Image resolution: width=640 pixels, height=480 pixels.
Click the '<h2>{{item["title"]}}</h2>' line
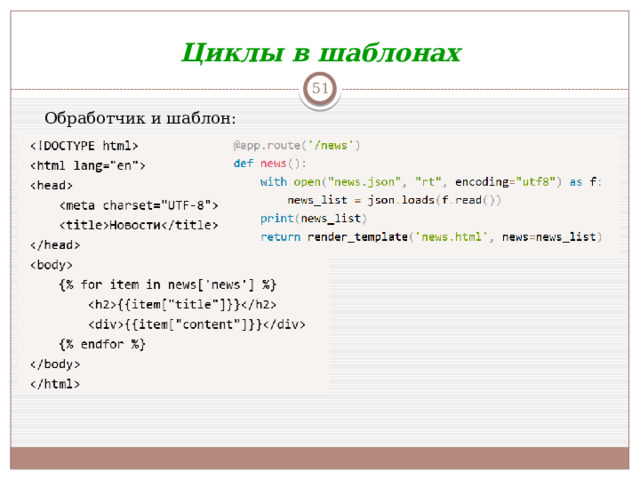click(x=182, y=304)
